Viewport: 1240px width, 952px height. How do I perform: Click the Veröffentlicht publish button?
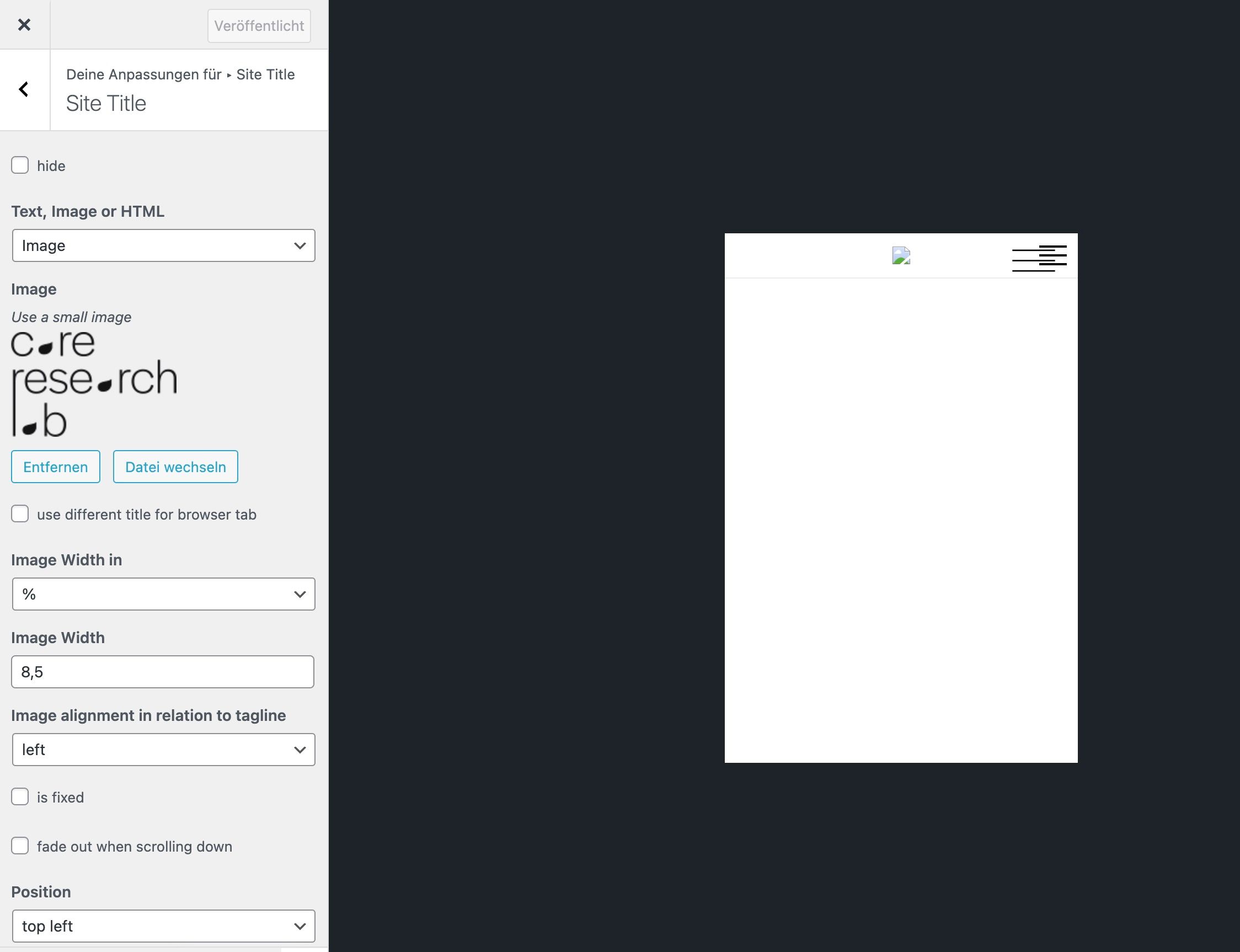click(x=259, y=26)
